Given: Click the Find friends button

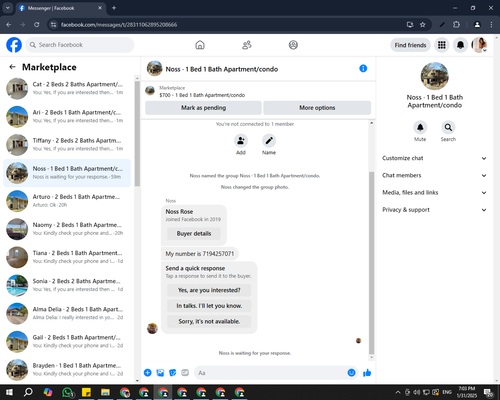Looking at the screenshot, I should pos(410,45).
